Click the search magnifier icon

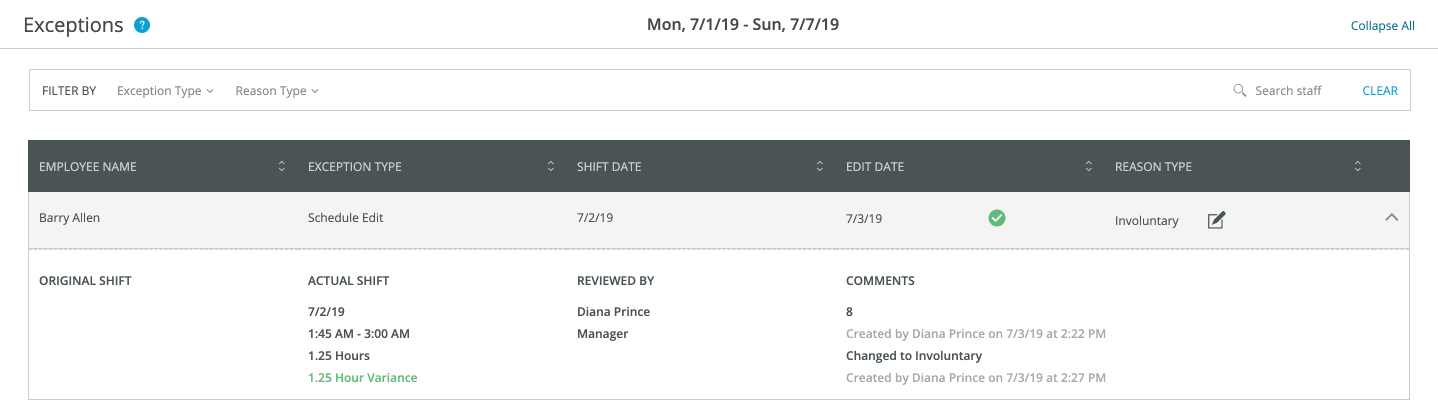coord(1240,90)
